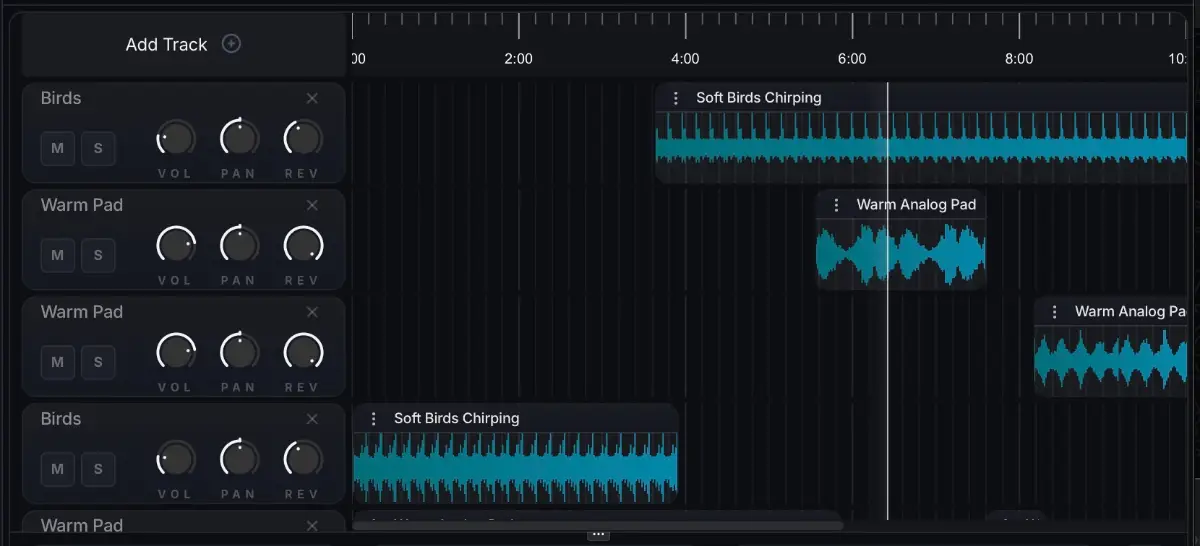Mute the first Warm Pad track
The height and width of the screenshot is (546, 1200).
point(57,255)
